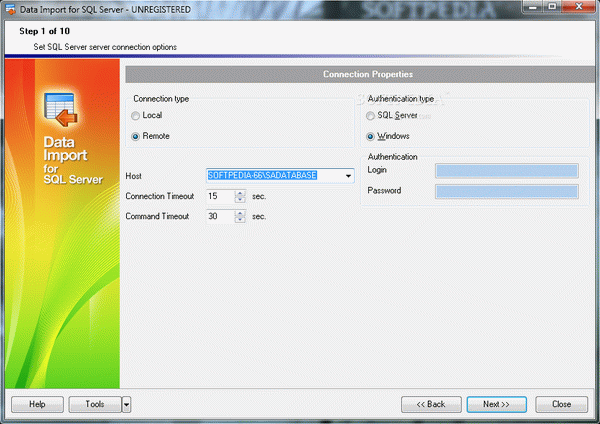Screen dimensions: 600x424
Task: Click the 'Host' label
Action: (x=134, y=176)
